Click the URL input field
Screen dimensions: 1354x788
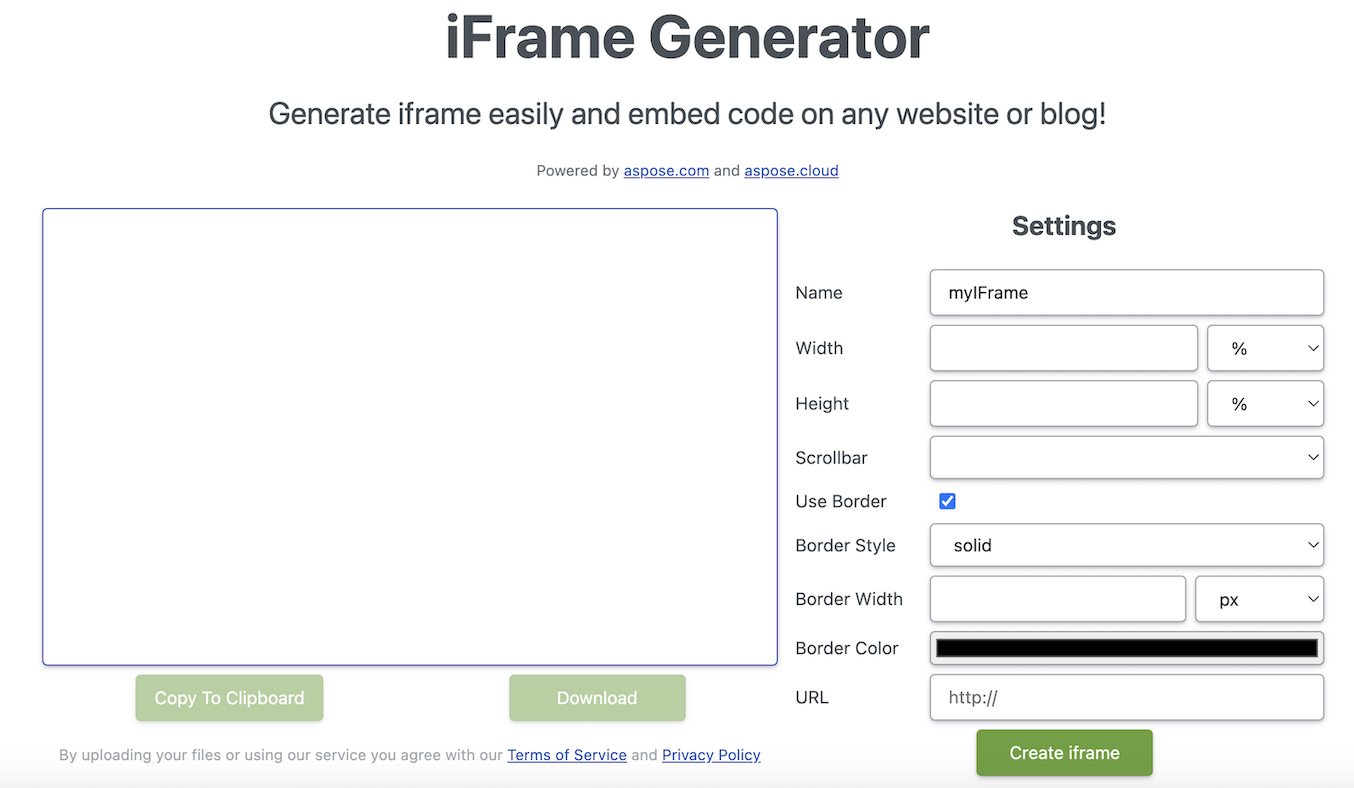pos(1126,697)
